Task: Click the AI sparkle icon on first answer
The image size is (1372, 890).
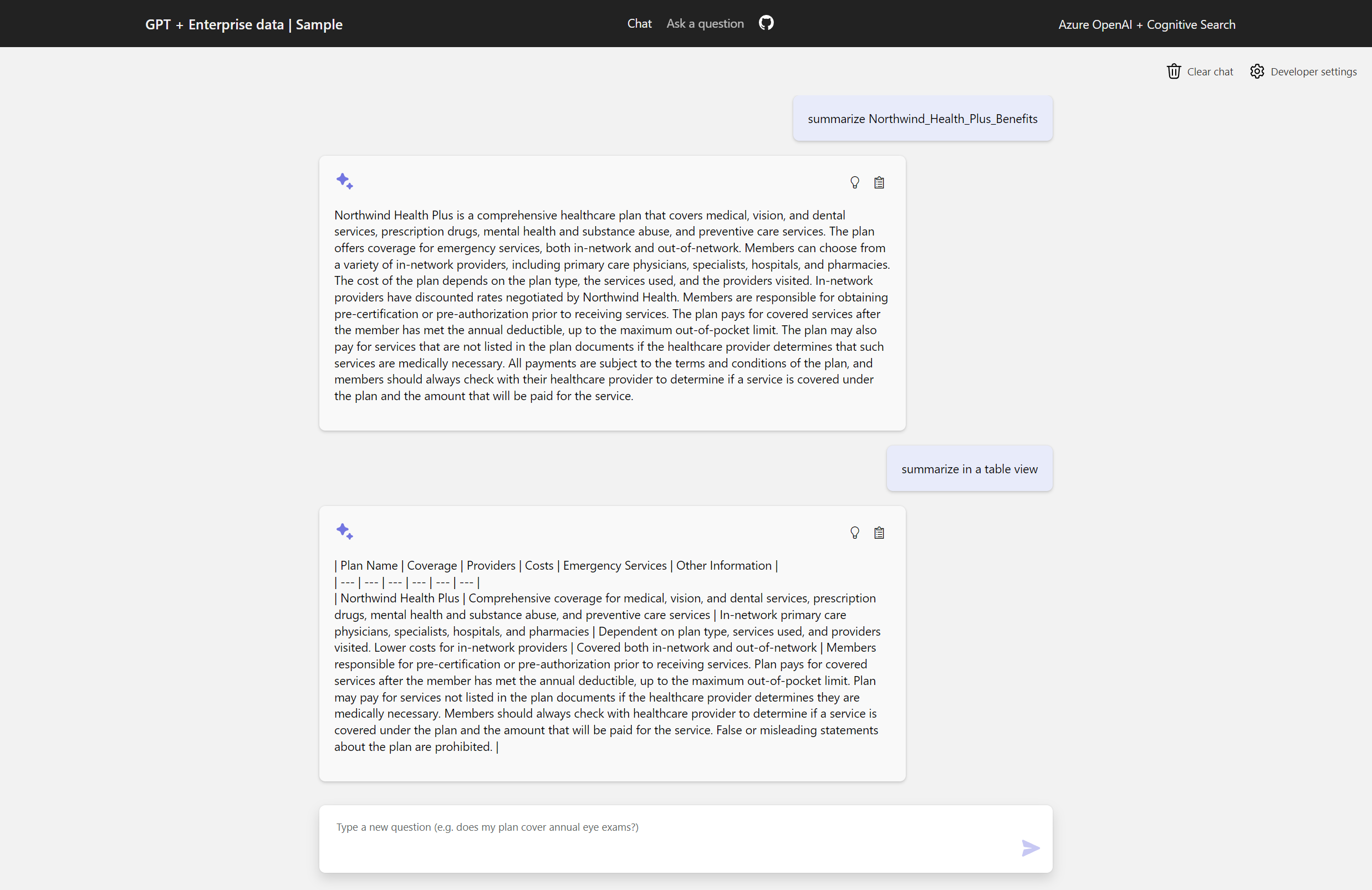Action: tap(345, 181)
